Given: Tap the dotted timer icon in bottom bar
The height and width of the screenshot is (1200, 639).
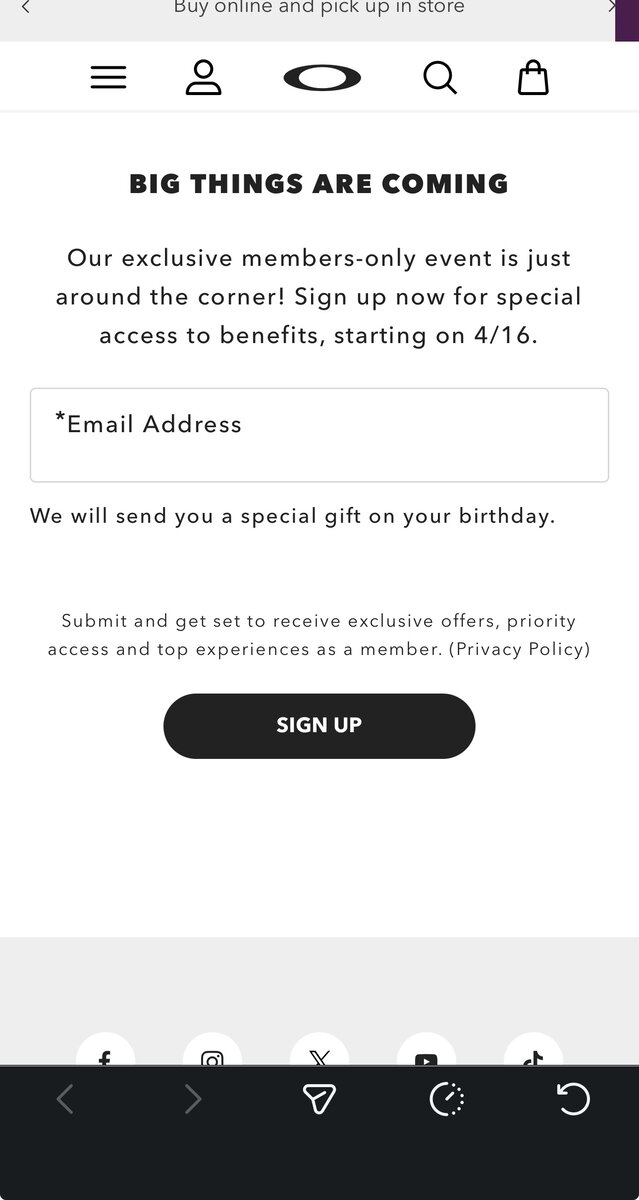Looking at the screenshot, I should [x=446, y=1100].
